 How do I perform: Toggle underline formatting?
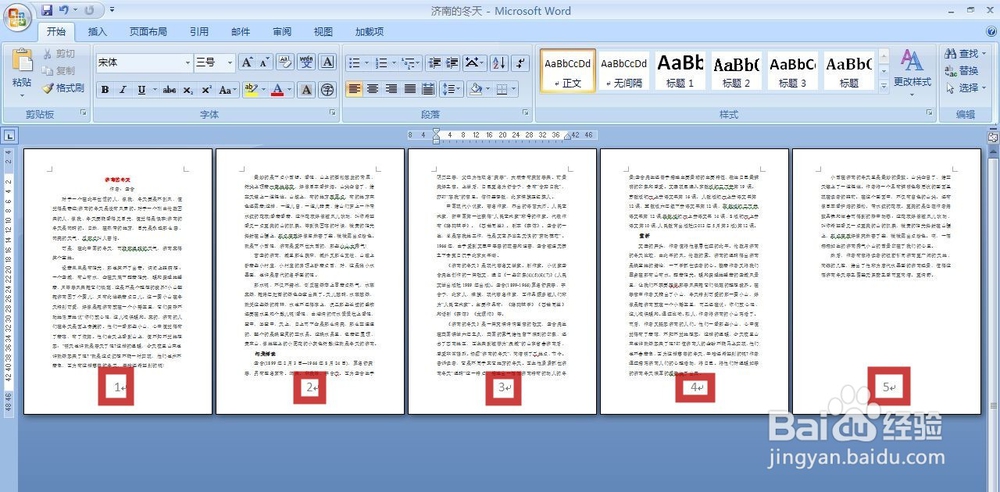coord(140,90)
